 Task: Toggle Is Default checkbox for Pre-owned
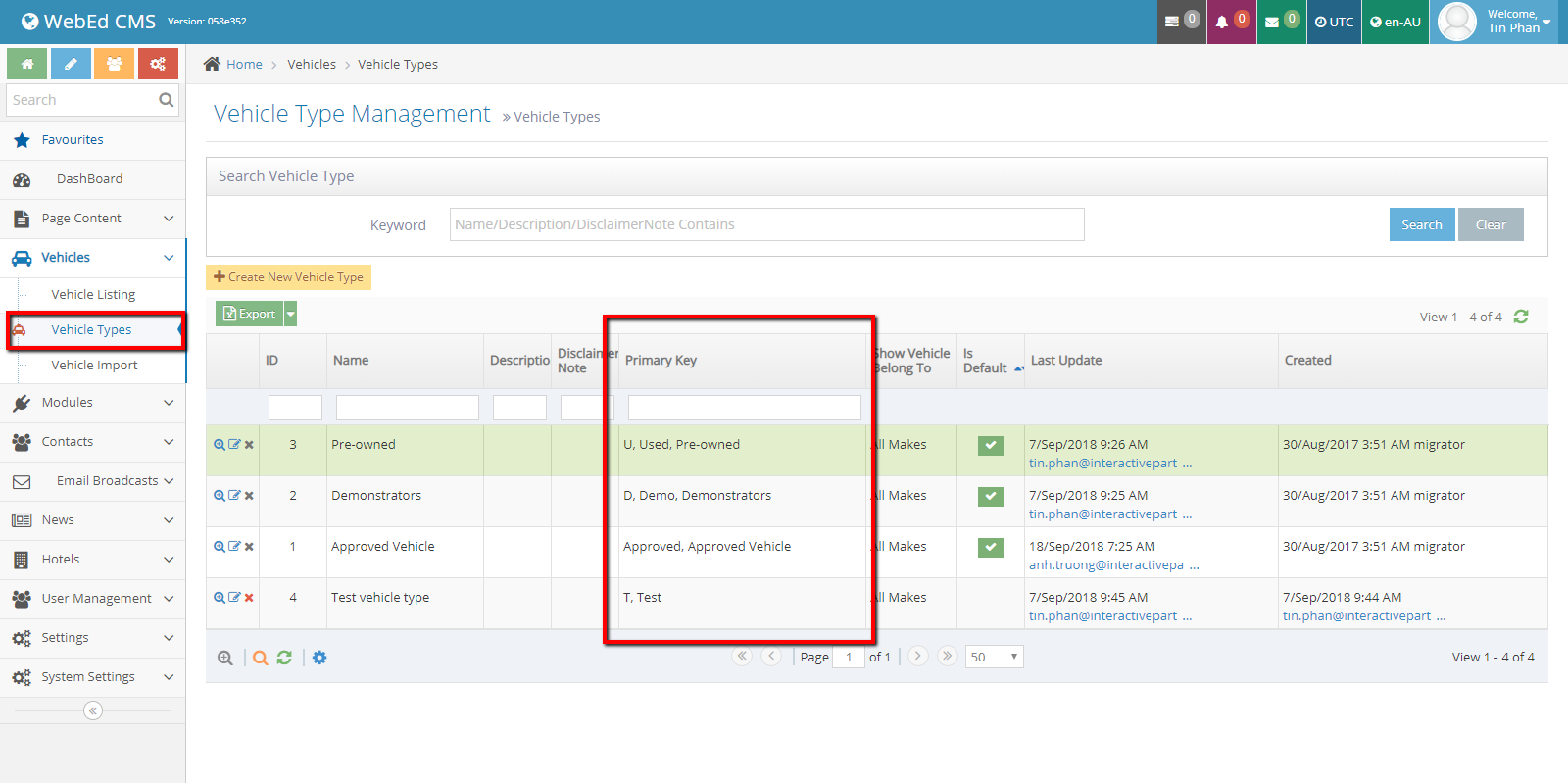coord(991,446)
